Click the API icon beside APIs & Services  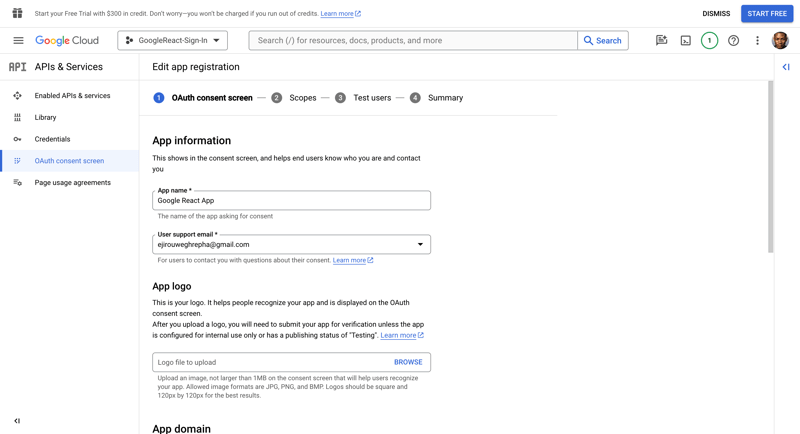click(x=17, y=67)
